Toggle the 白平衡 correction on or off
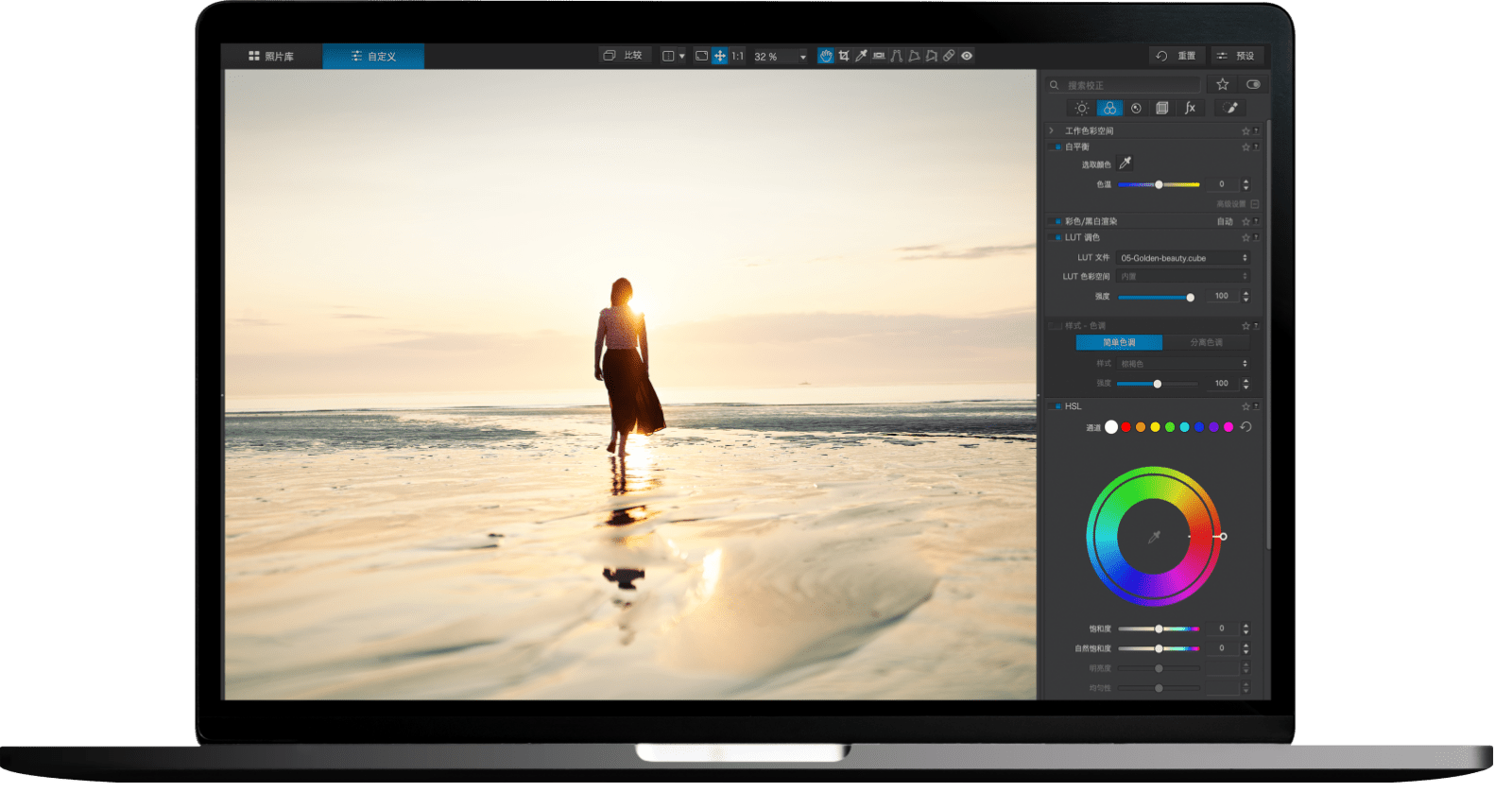Viewport: 1512px width, 792px height. (1056, 147)
